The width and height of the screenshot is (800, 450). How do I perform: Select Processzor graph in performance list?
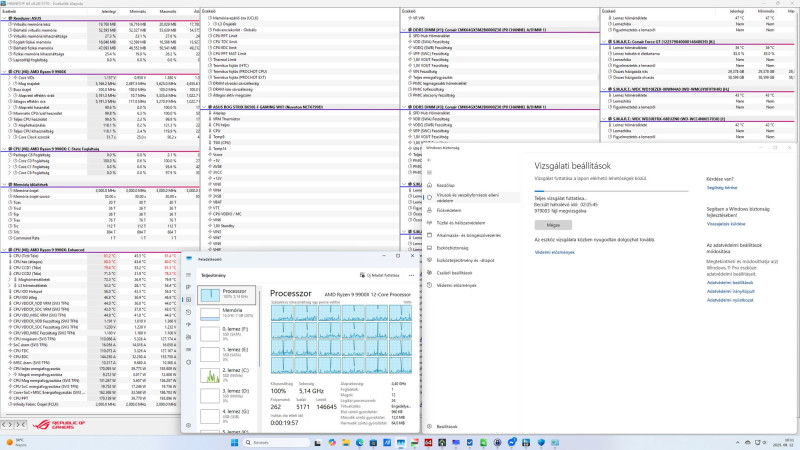click(x=227, y=295)
